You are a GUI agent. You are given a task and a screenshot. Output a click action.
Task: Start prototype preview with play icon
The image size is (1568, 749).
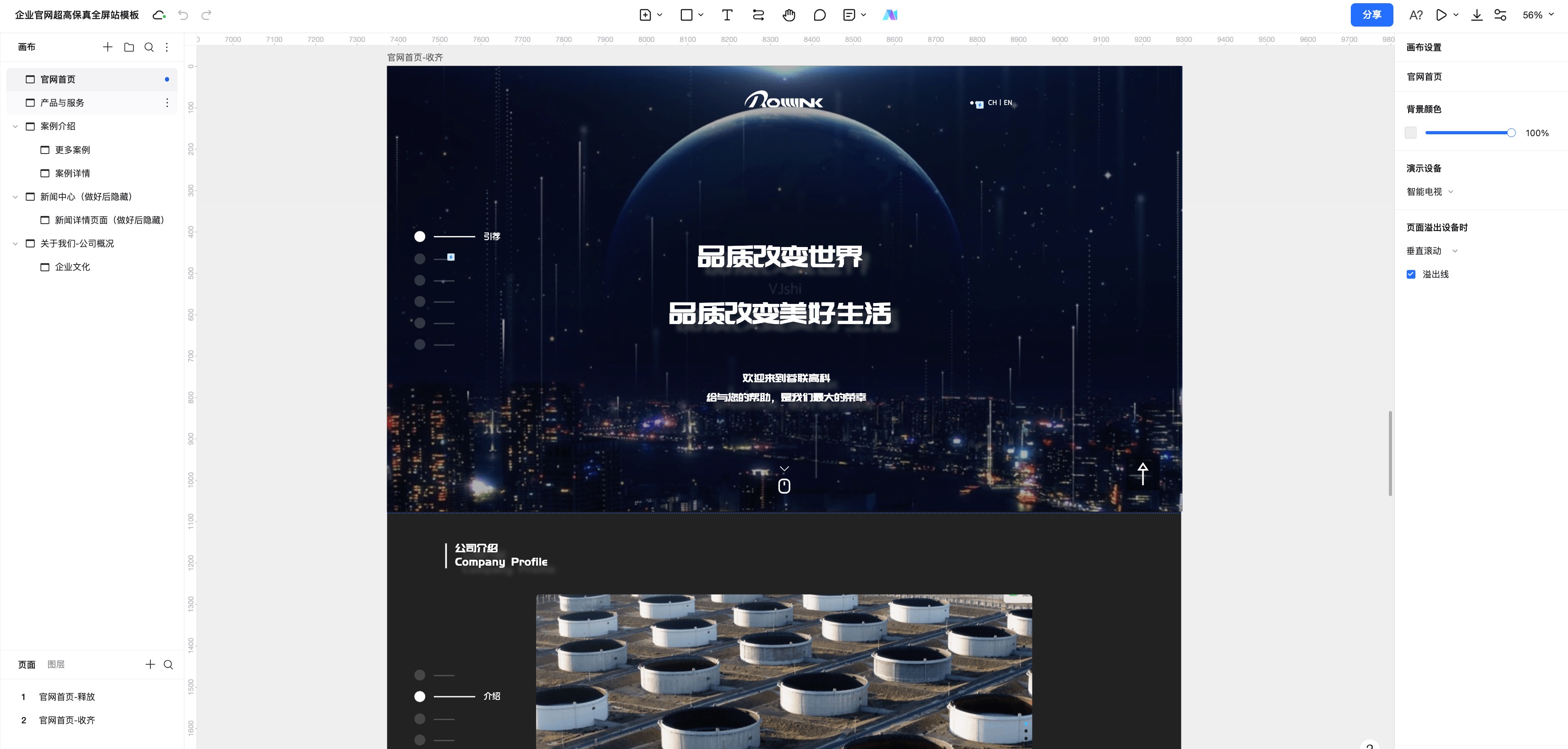pyautogui.click(x=1441, y=15)
